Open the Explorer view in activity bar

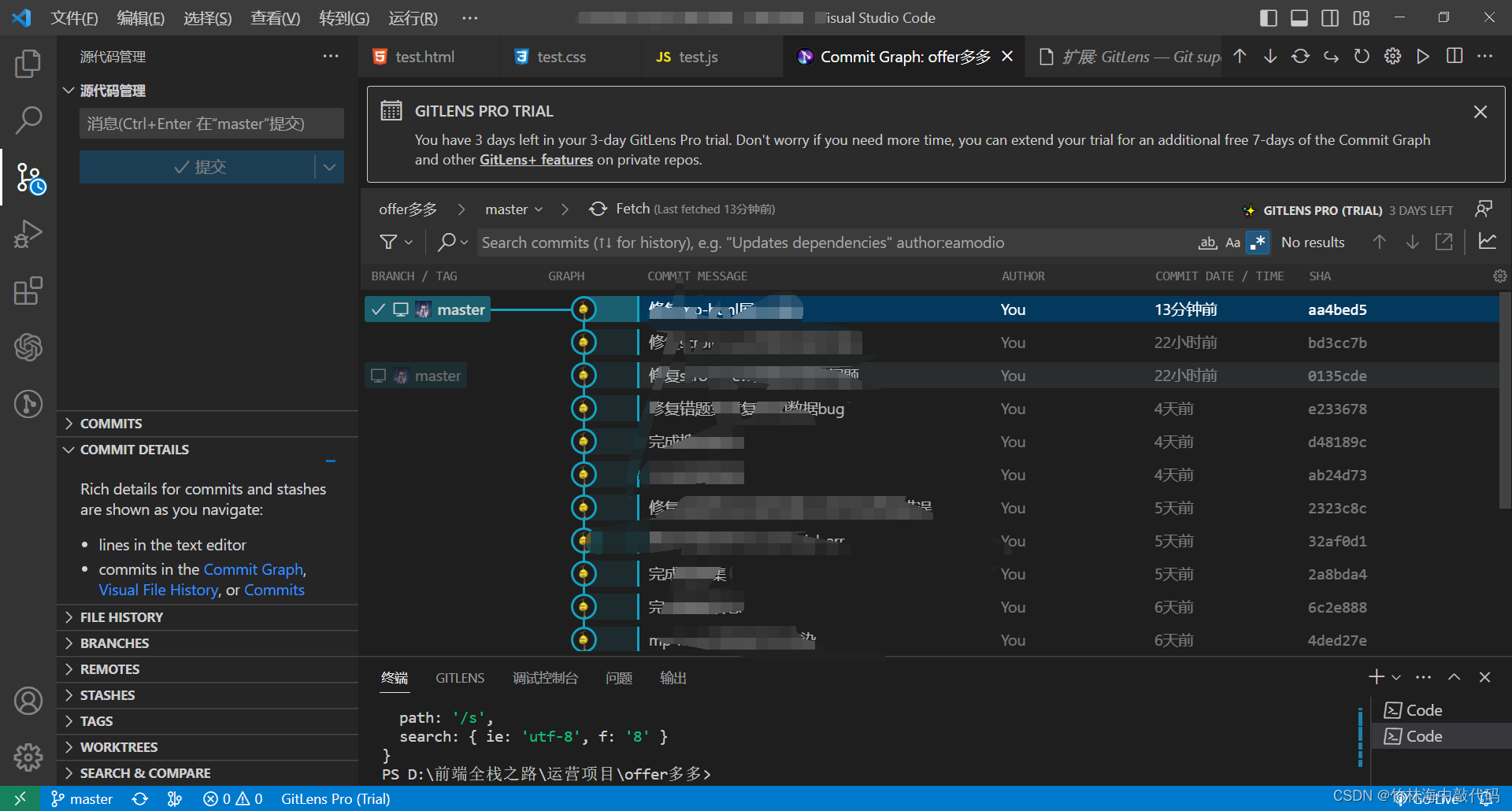[x=28, y=64]
